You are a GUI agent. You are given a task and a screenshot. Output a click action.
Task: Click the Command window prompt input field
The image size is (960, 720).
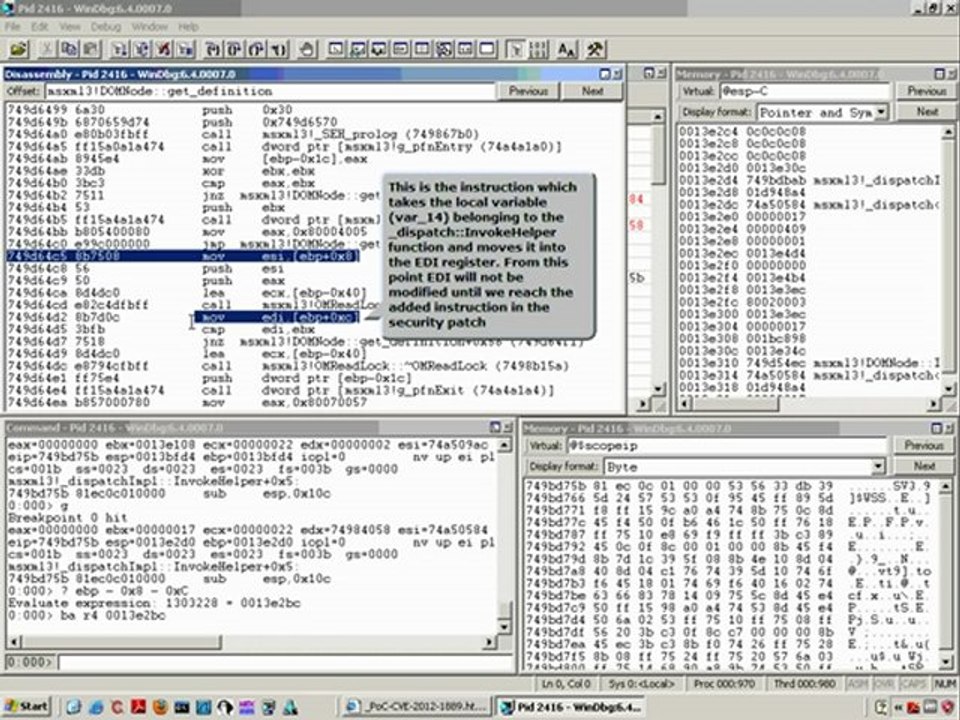(x=286, y=662)
